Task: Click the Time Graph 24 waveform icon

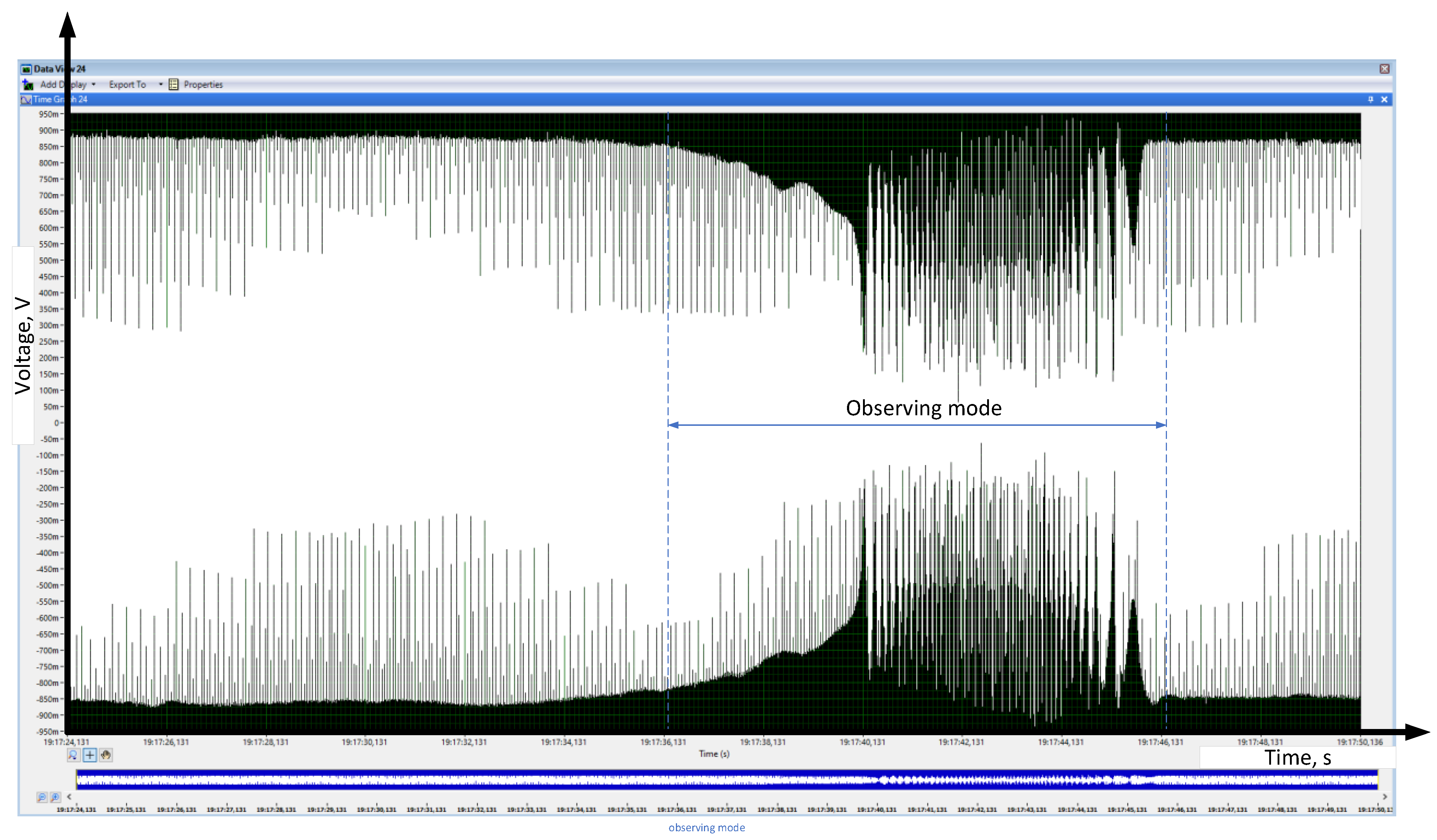Action: click(x=25, y=100)
